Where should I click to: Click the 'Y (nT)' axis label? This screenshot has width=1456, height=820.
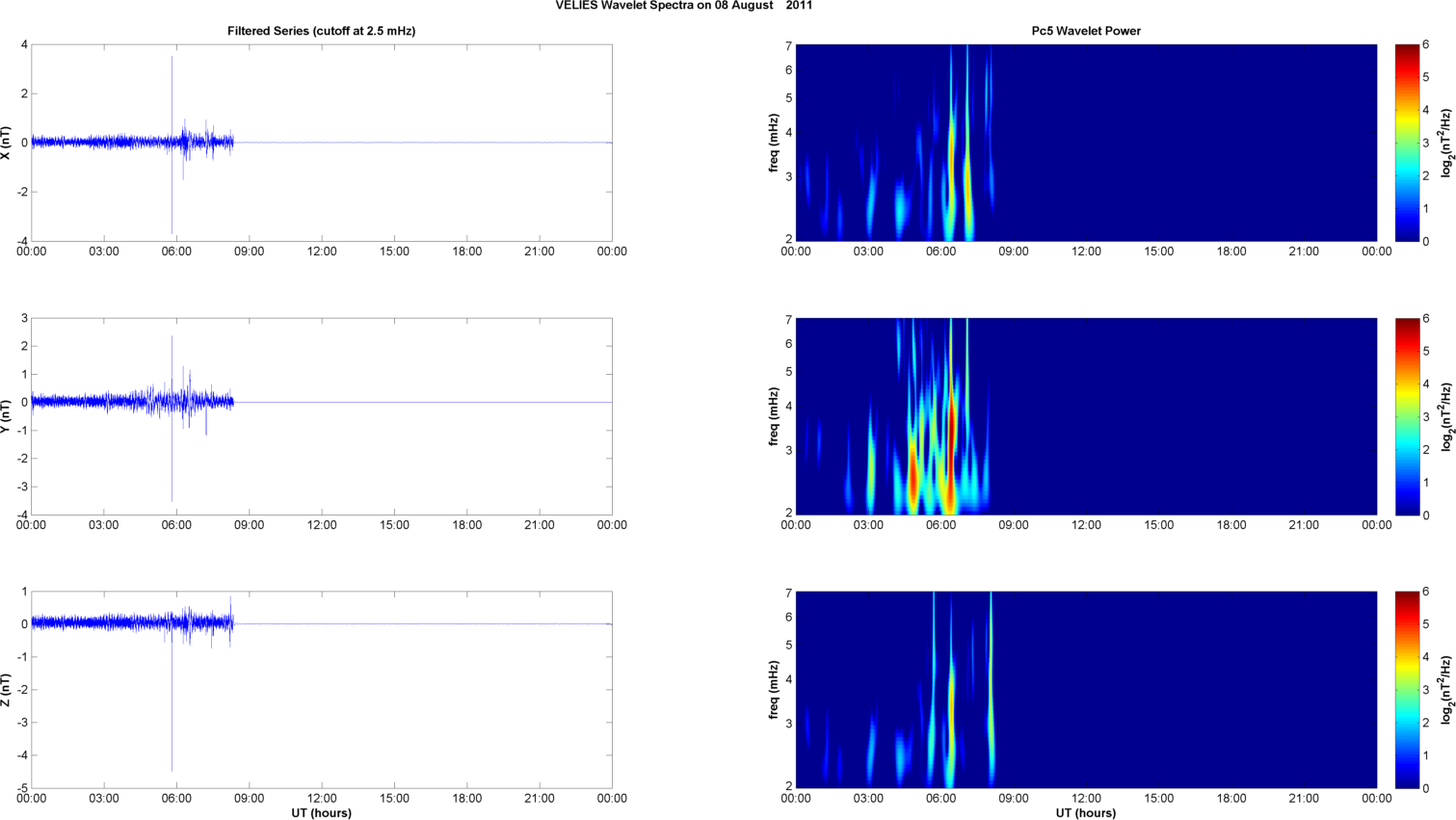(x=7, y=416)
